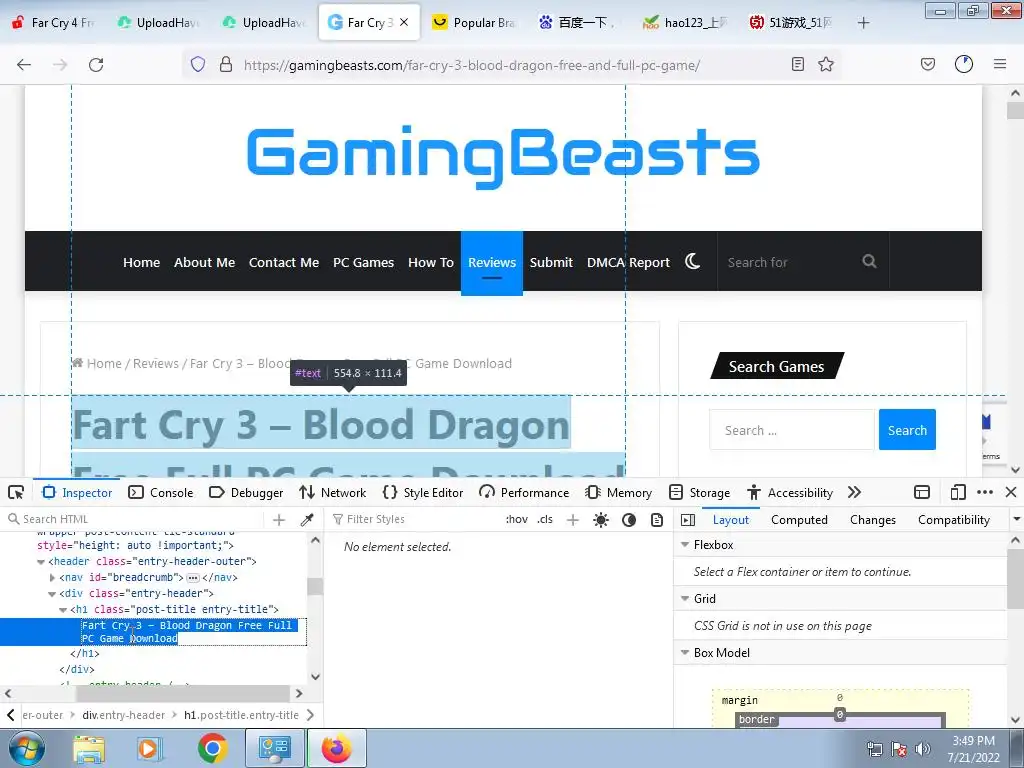Click the tracking protection shield icon
Screen dimensions: 1024x768
pyautogui.click(x=198, y=64)
